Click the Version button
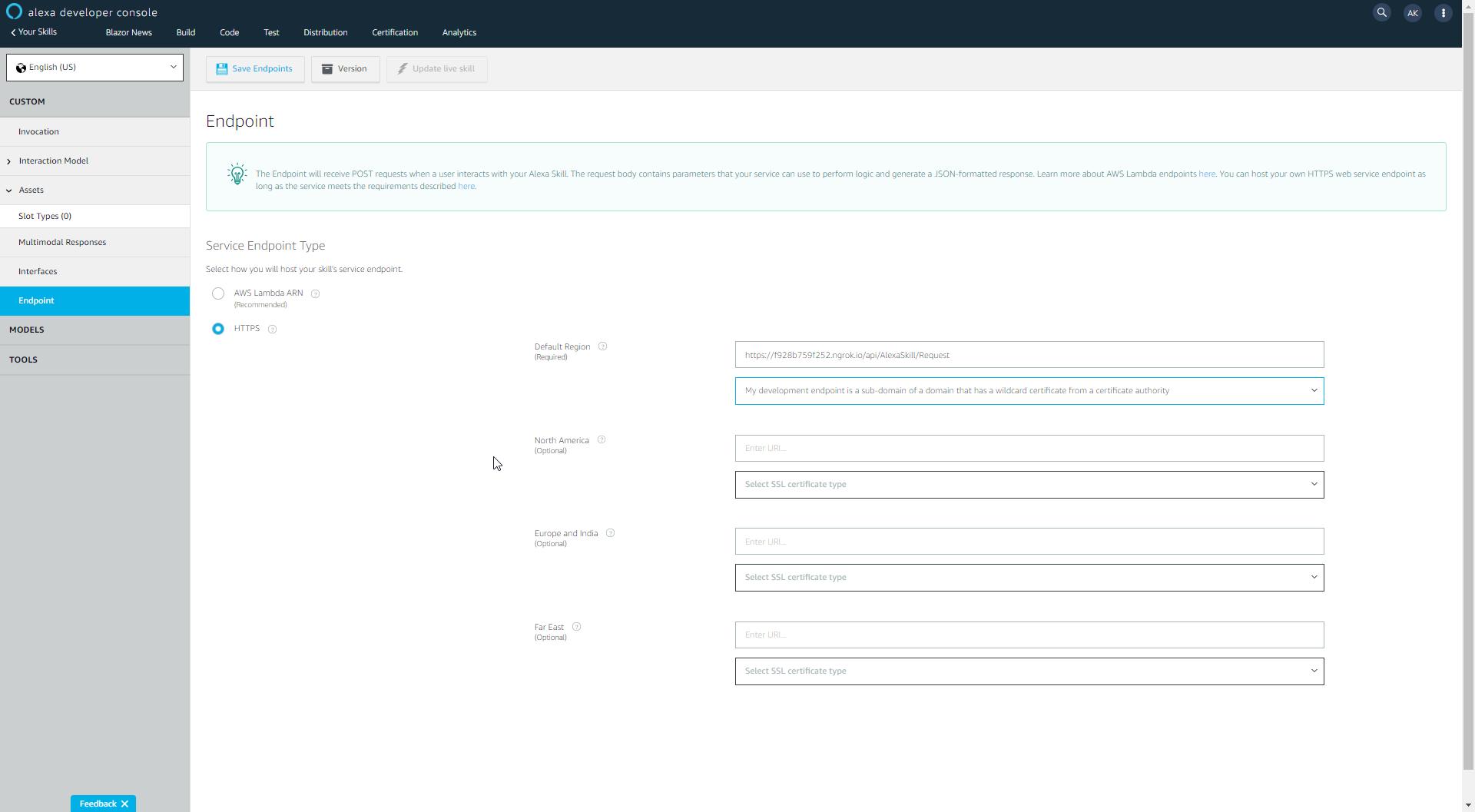Screen dimensions: 1475x812 coord(345,69)
